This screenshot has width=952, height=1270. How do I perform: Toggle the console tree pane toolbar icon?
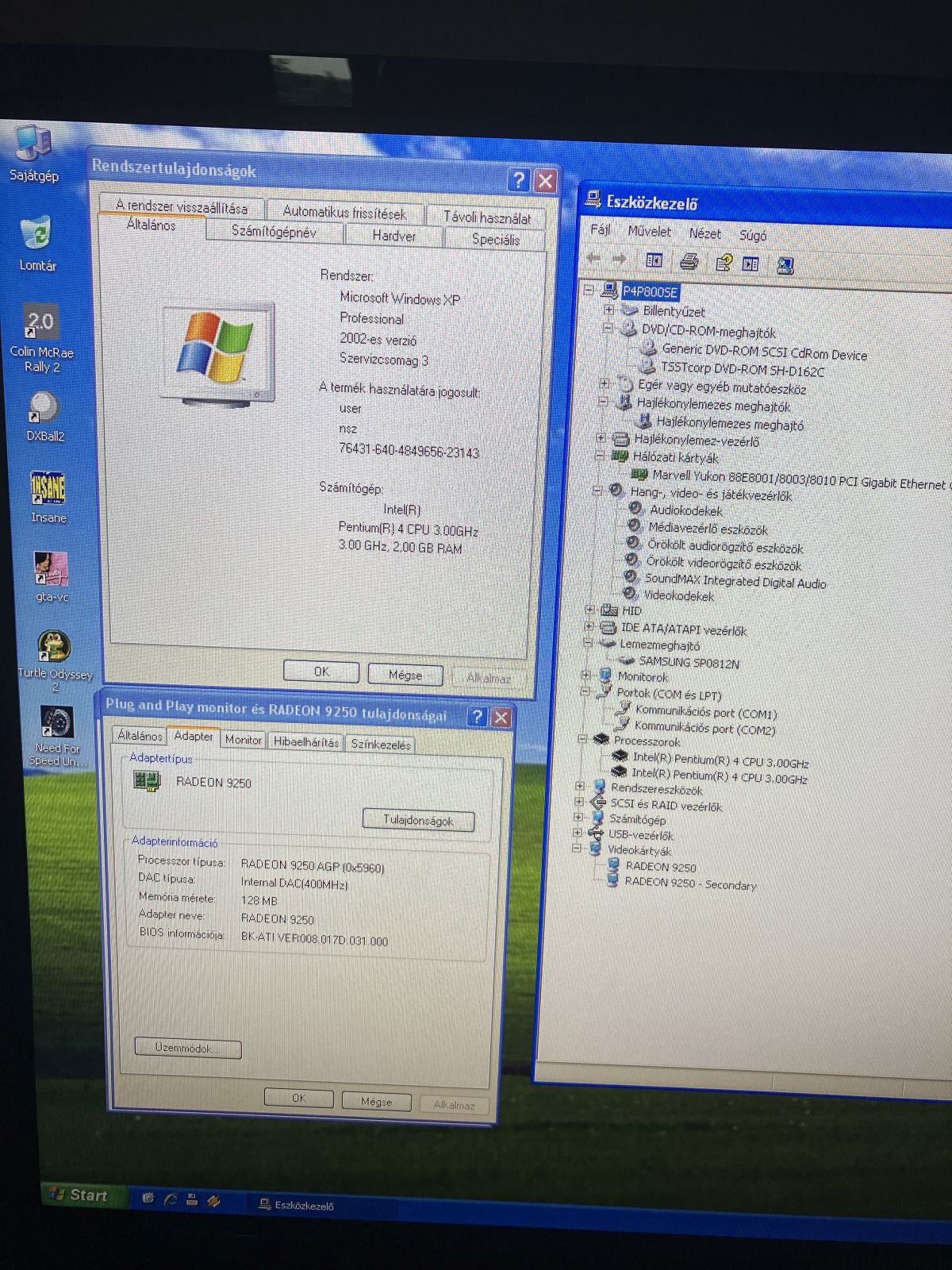tap(654, 260)
